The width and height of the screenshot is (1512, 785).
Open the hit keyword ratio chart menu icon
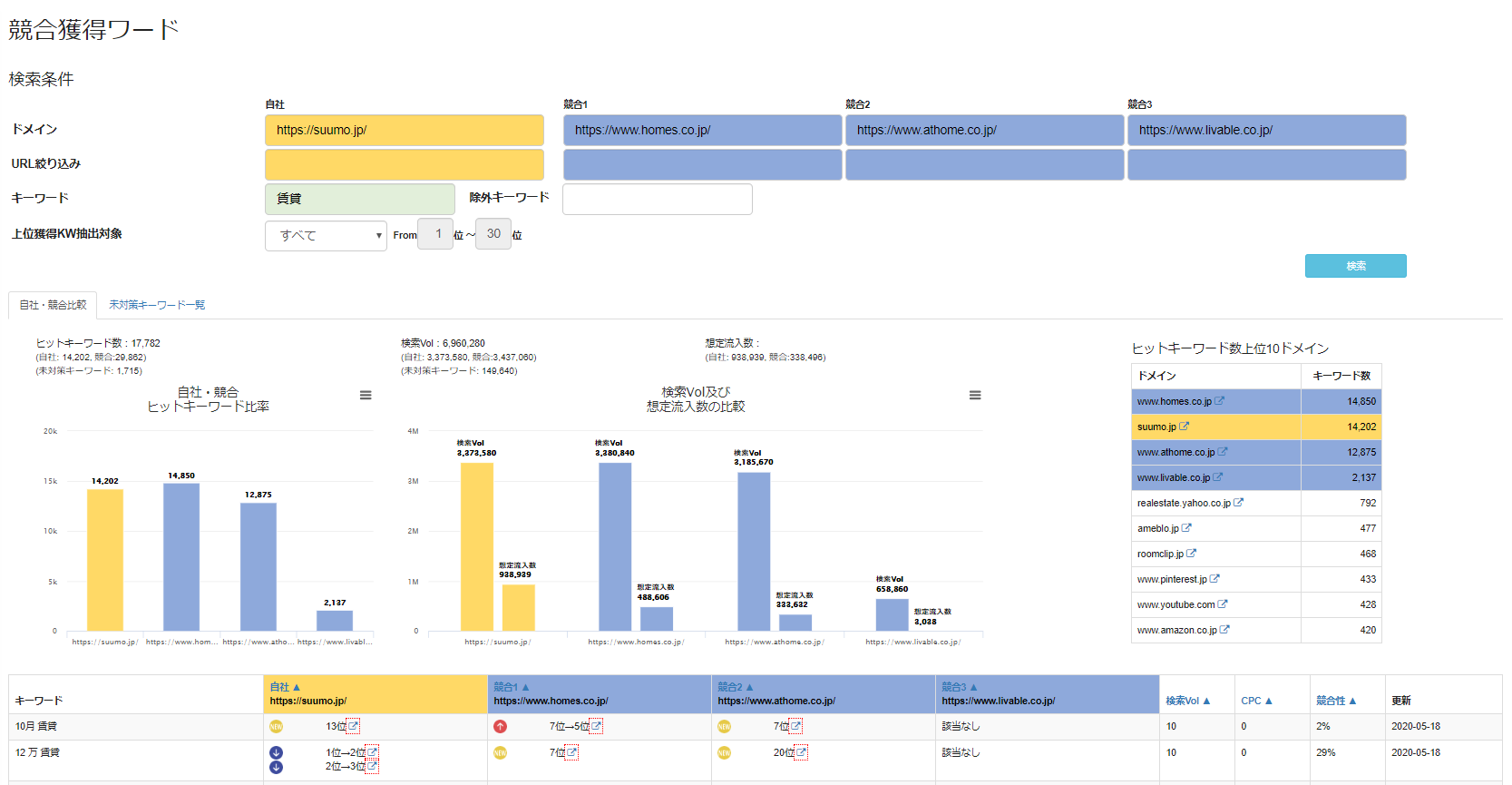366,395
